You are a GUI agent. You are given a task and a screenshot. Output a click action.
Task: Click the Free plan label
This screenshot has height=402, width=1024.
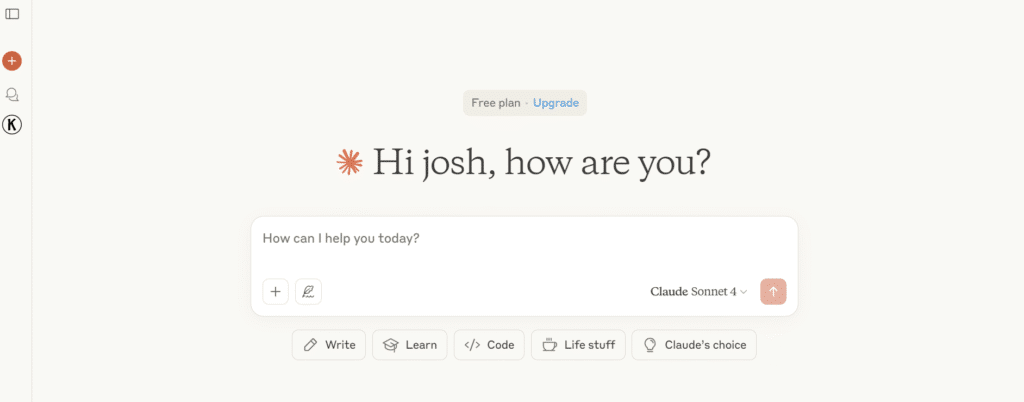(496, 102)
